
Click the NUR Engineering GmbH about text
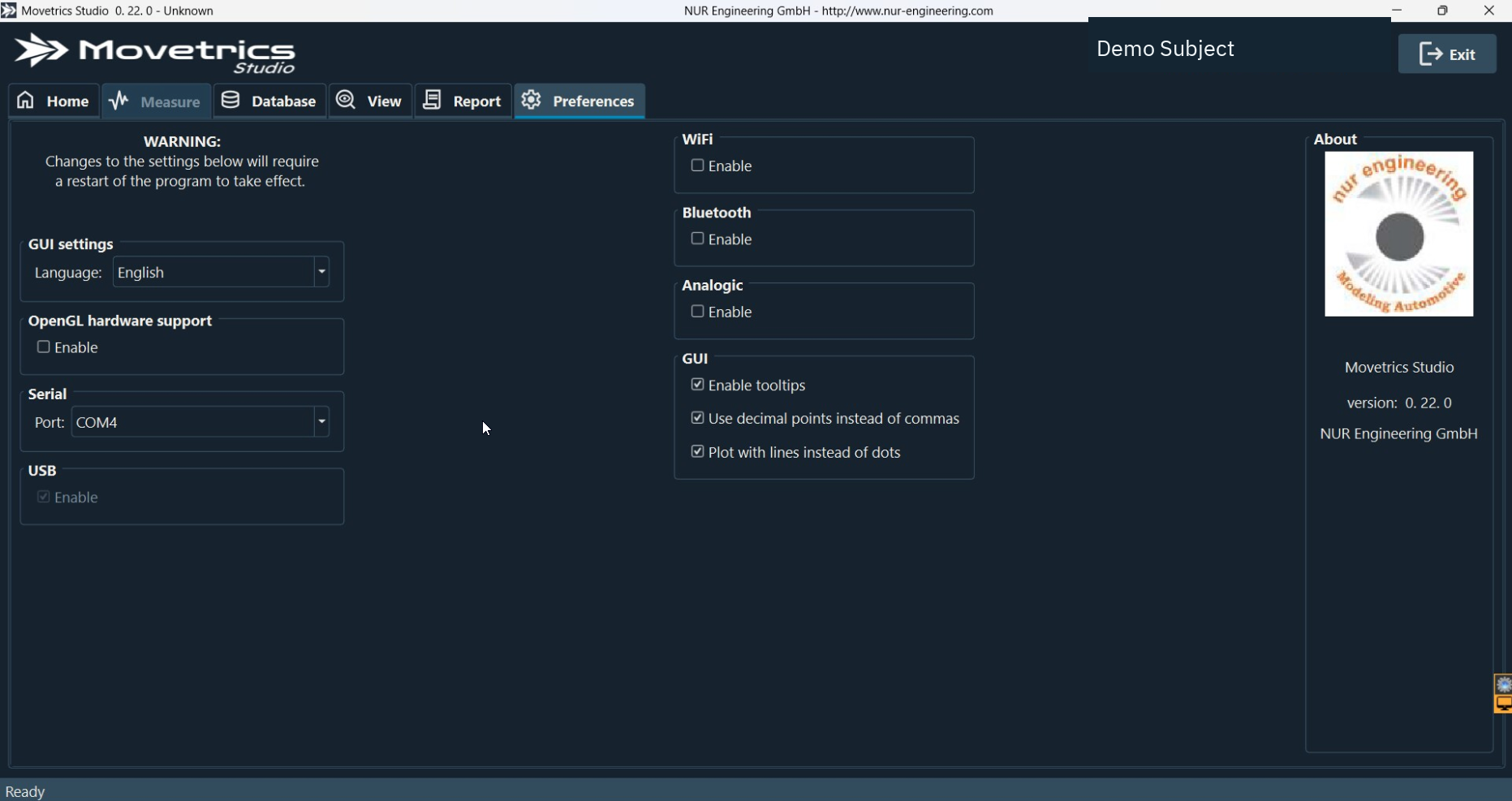coord(1399,433)
